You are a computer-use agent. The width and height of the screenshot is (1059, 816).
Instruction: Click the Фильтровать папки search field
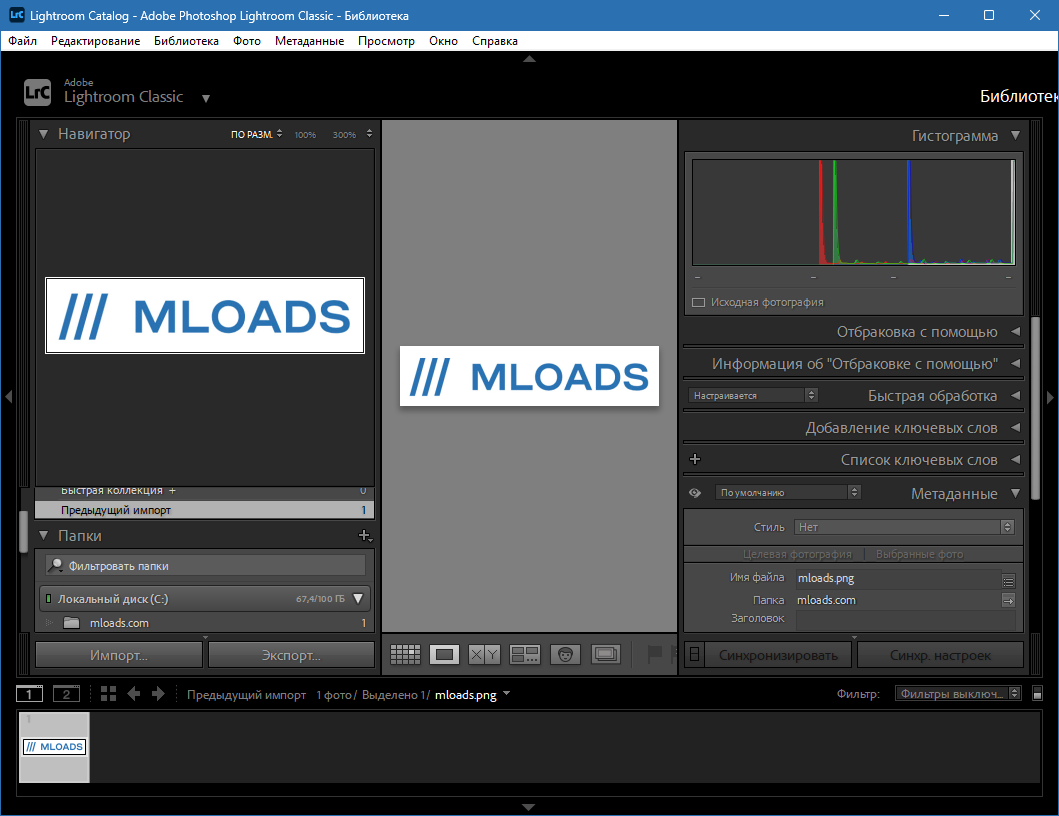point(205,565)
